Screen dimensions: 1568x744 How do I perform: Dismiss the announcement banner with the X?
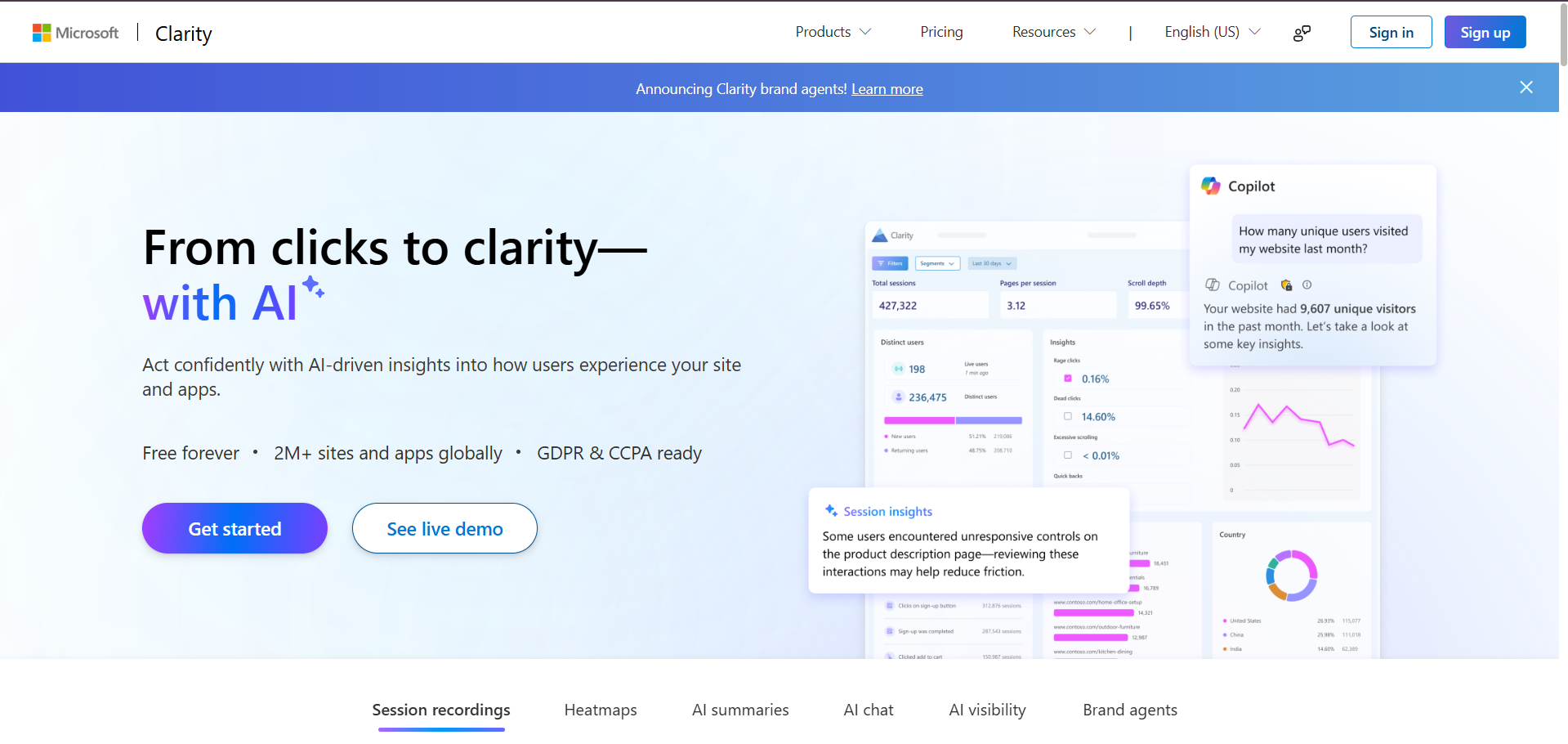click(x=1526, y=87)
